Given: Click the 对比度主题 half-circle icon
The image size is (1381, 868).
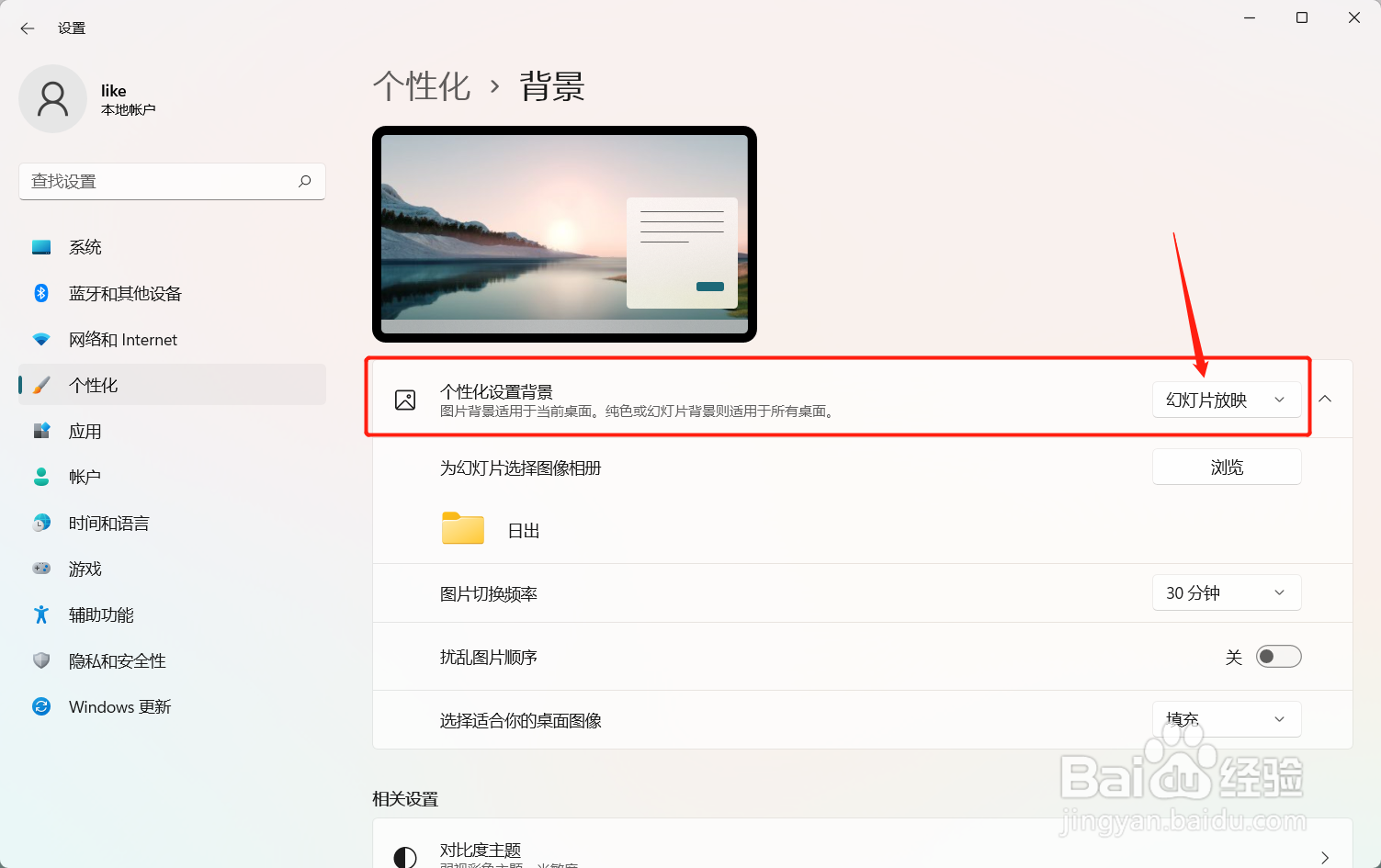Looking at the screenshot, I should 405,858.
